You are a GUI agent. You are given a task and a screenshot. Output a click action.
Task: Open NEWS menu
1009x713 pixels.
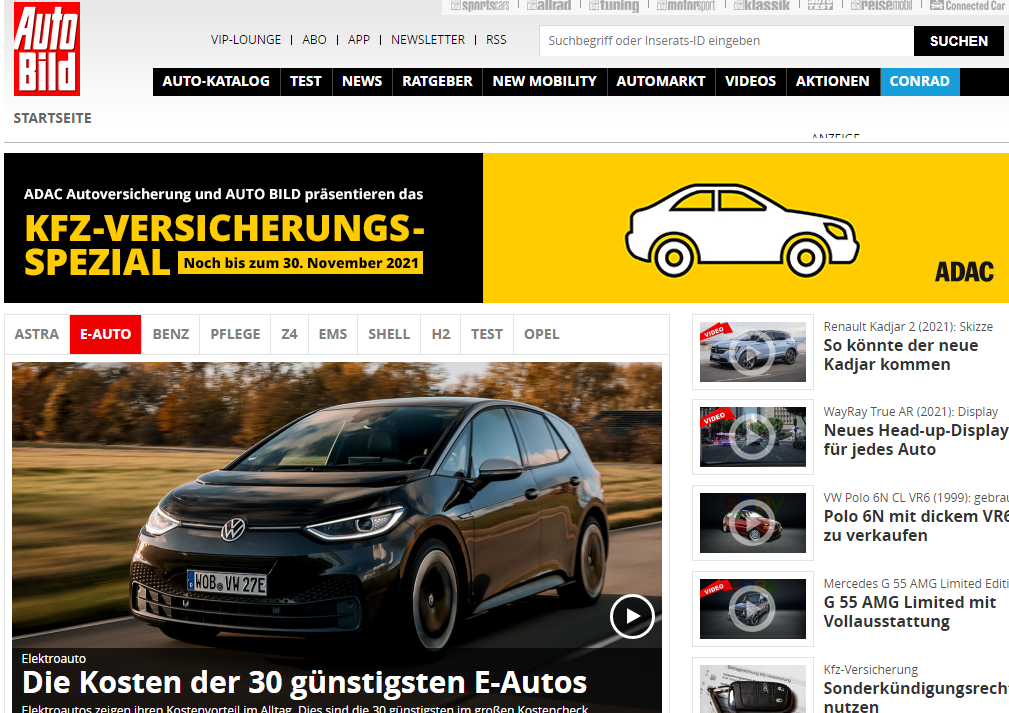tap(362, 82)
